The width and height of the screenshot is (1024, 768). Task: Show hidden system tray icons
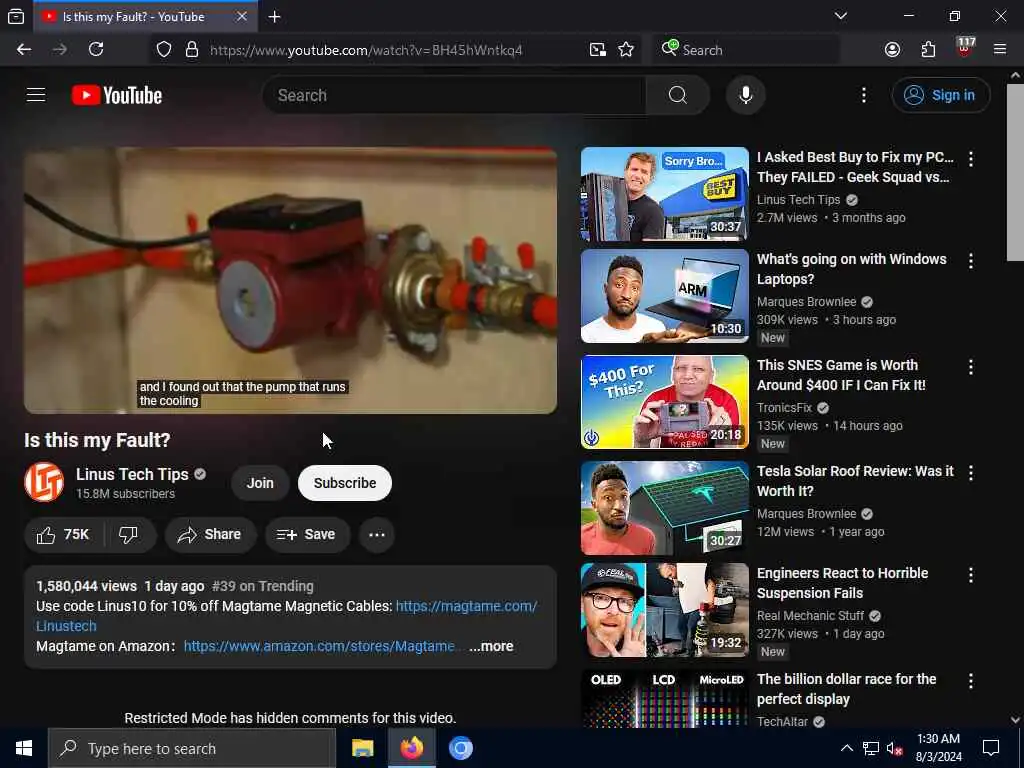(846, 748)
